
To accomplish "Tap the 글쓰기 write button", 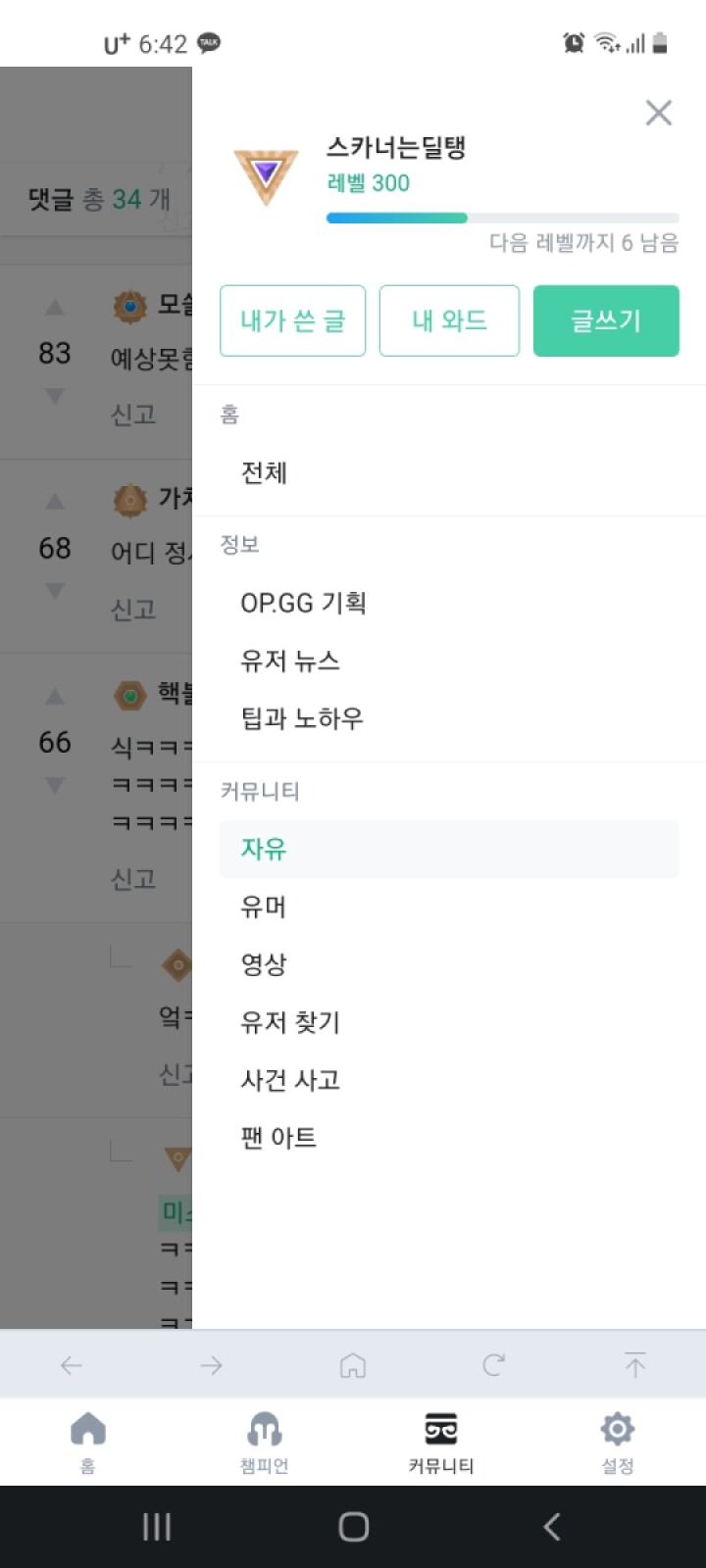I will [606, 320].
